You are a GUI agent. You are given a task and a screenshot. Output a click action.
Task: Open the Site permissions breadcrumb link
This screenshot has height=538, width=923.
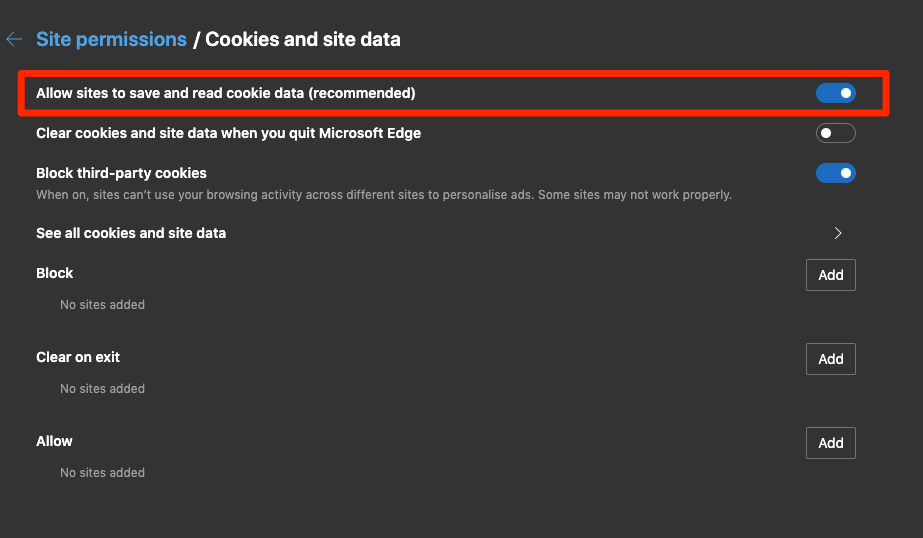click(111, 40)
